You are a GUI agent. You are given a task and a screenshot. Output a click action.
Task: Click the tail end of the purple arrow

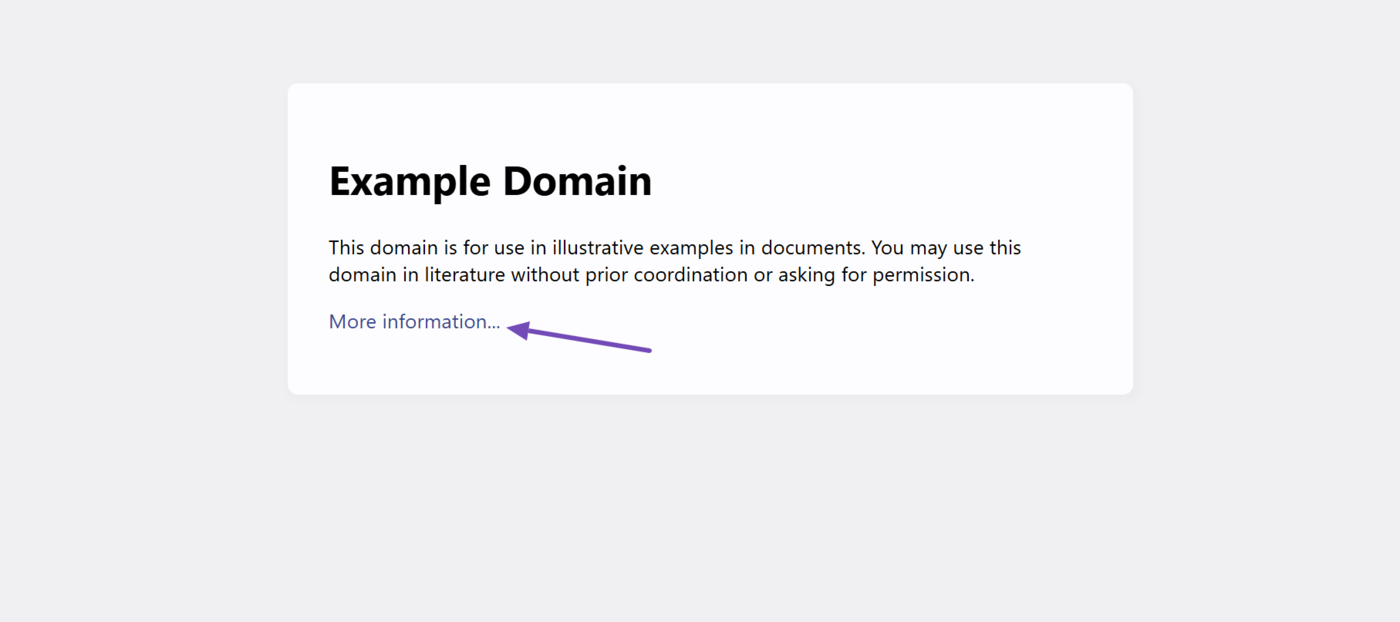[648, 350]
